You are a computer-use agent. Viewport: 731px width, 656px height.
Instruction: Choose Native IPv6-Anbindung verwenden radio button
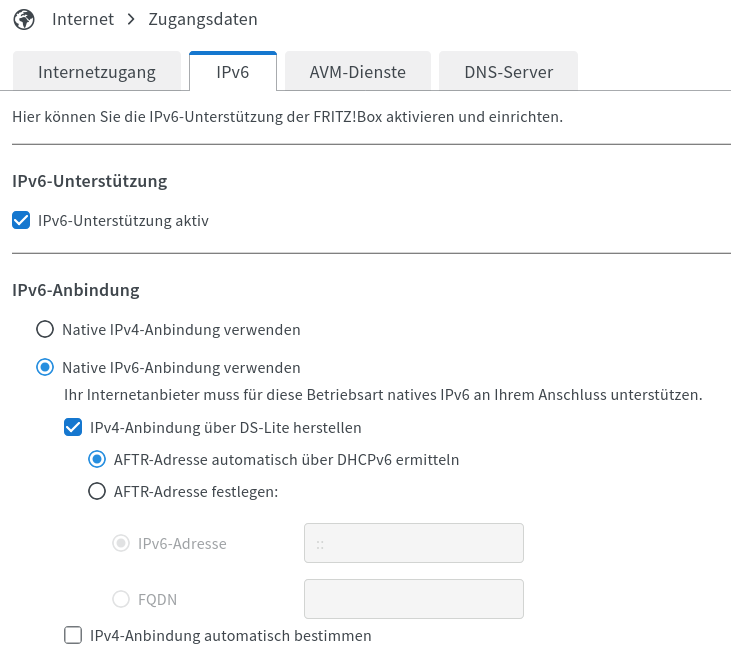point(45,368)
